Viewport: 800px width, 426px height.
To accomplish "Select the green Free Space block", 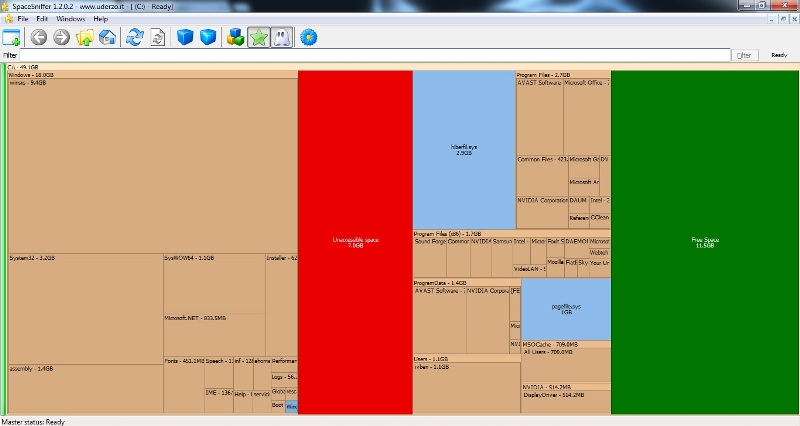I will 705,241.
